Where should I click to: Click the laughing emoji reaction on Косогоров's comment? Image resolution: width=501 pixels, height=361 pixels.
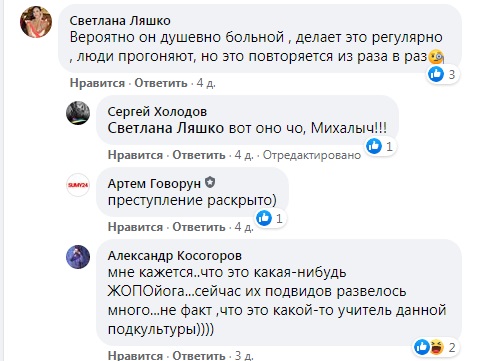tap(436, 347)
